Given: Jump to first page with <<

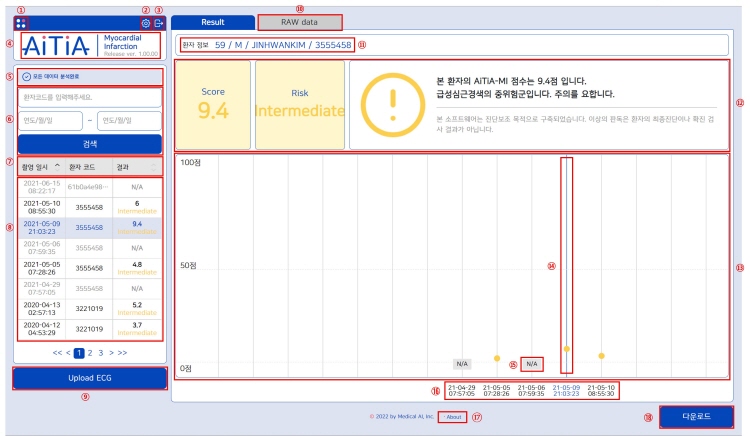Looking at the screenshot, I should [55, 354].
